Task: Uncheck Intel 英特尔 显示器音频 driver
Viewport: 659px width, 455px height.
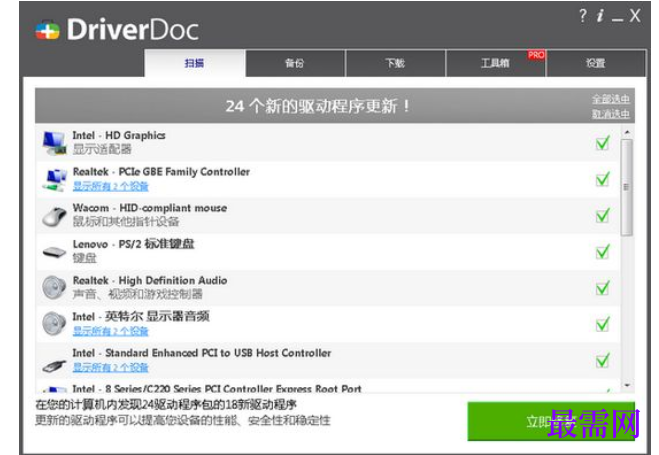Action: click(603, 324)
